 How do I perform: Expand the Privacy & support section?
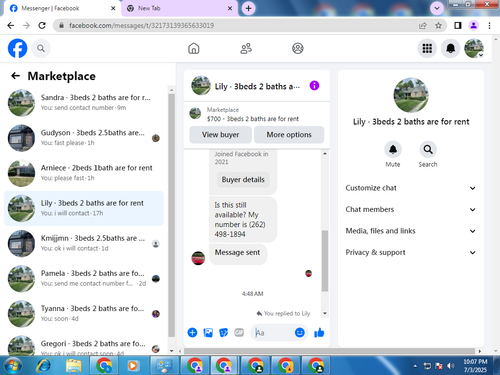411,252
